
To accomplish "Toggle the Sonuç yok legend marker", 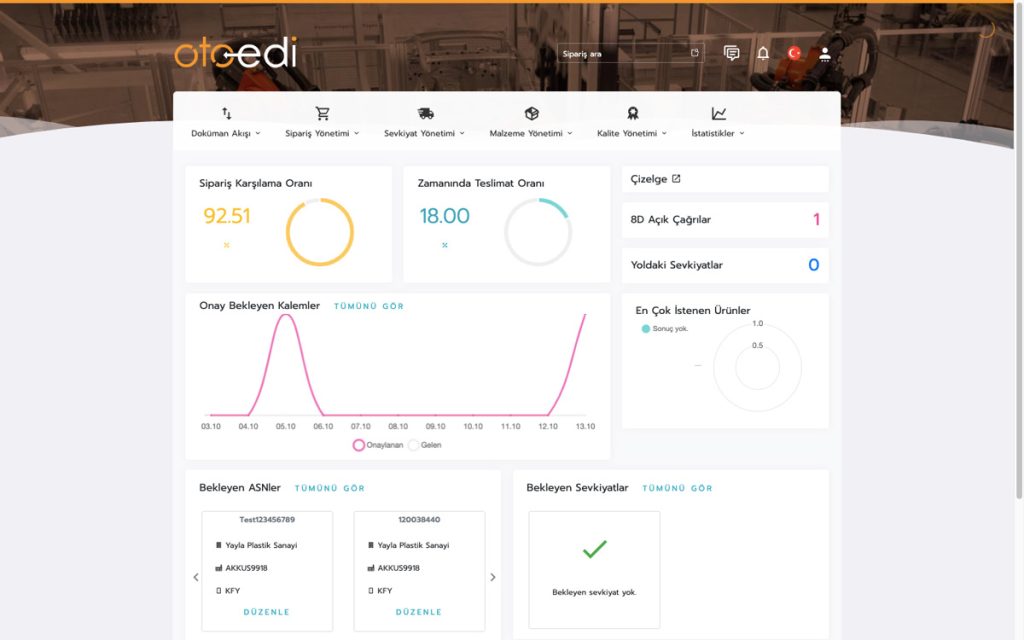I will coord(665,328).
